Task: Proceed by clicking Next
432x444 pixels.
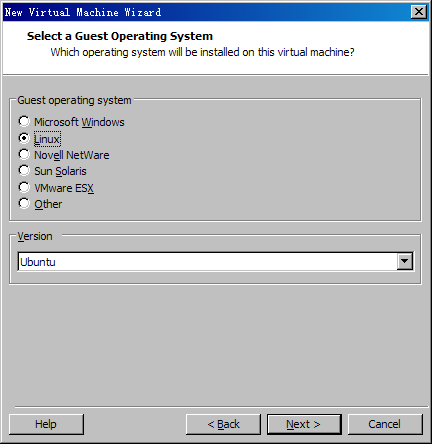Action: tap(304, 424)
